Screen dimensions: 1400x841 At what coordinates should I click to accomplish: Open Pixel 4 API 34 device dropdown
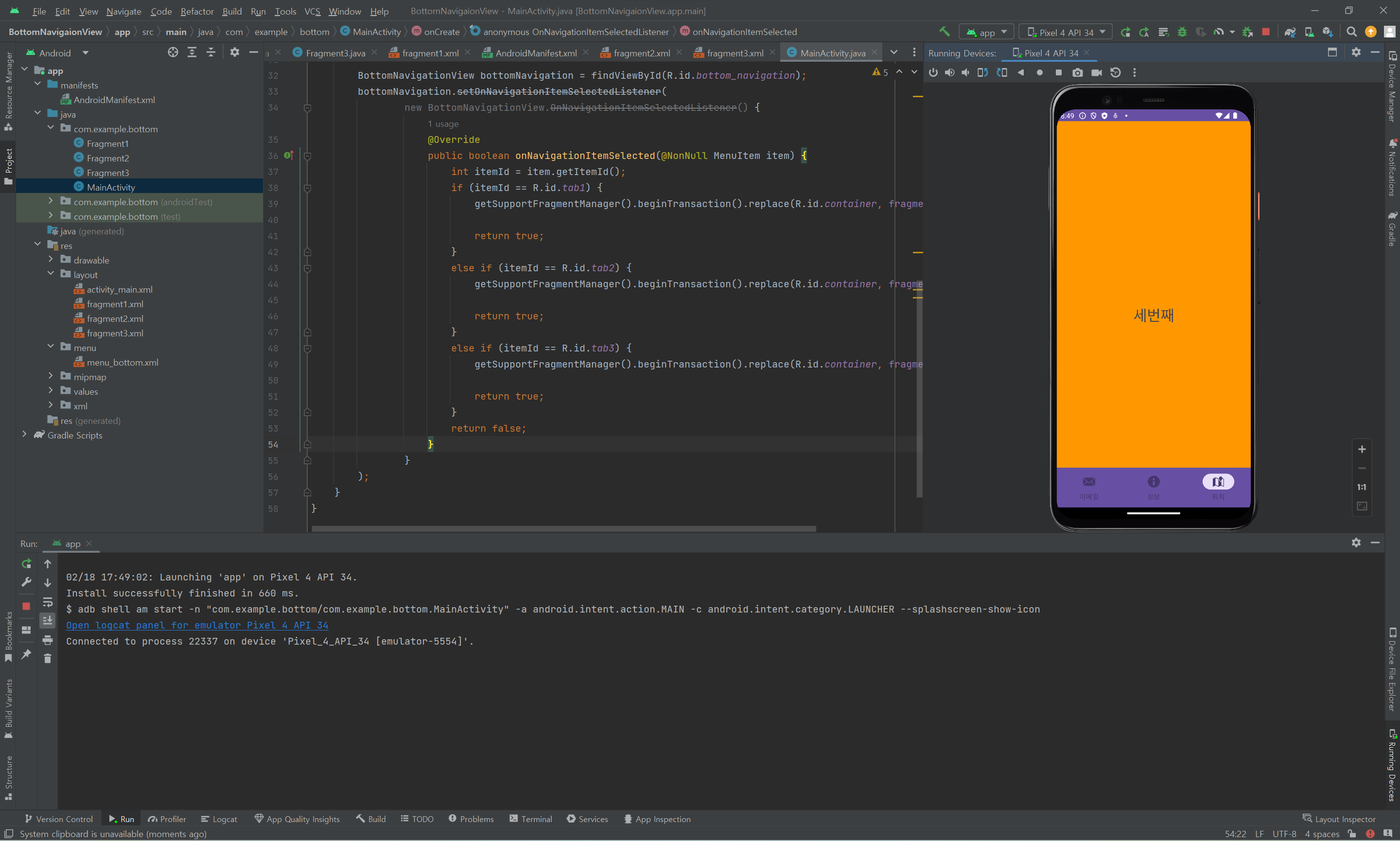[x=1065, y=32]
